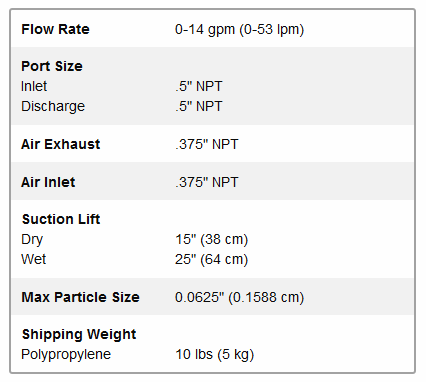Select the Flow Rate label

pos(55,29)
